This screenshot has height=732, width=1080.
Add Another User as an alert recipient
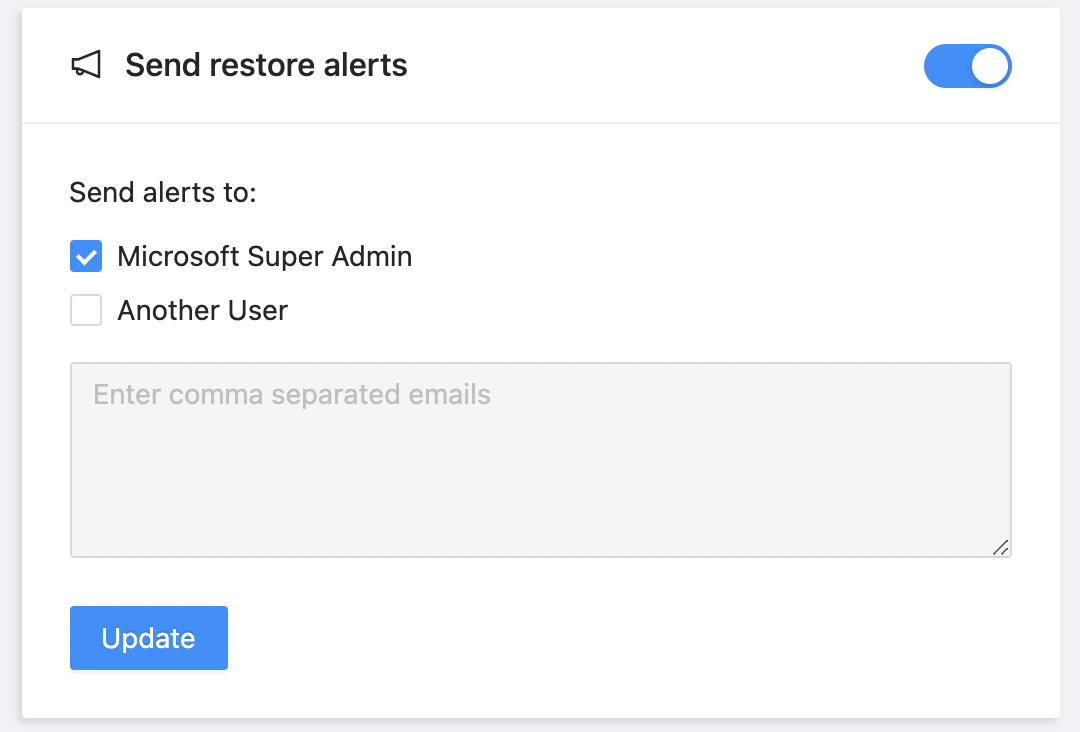[x=86, y=310]
